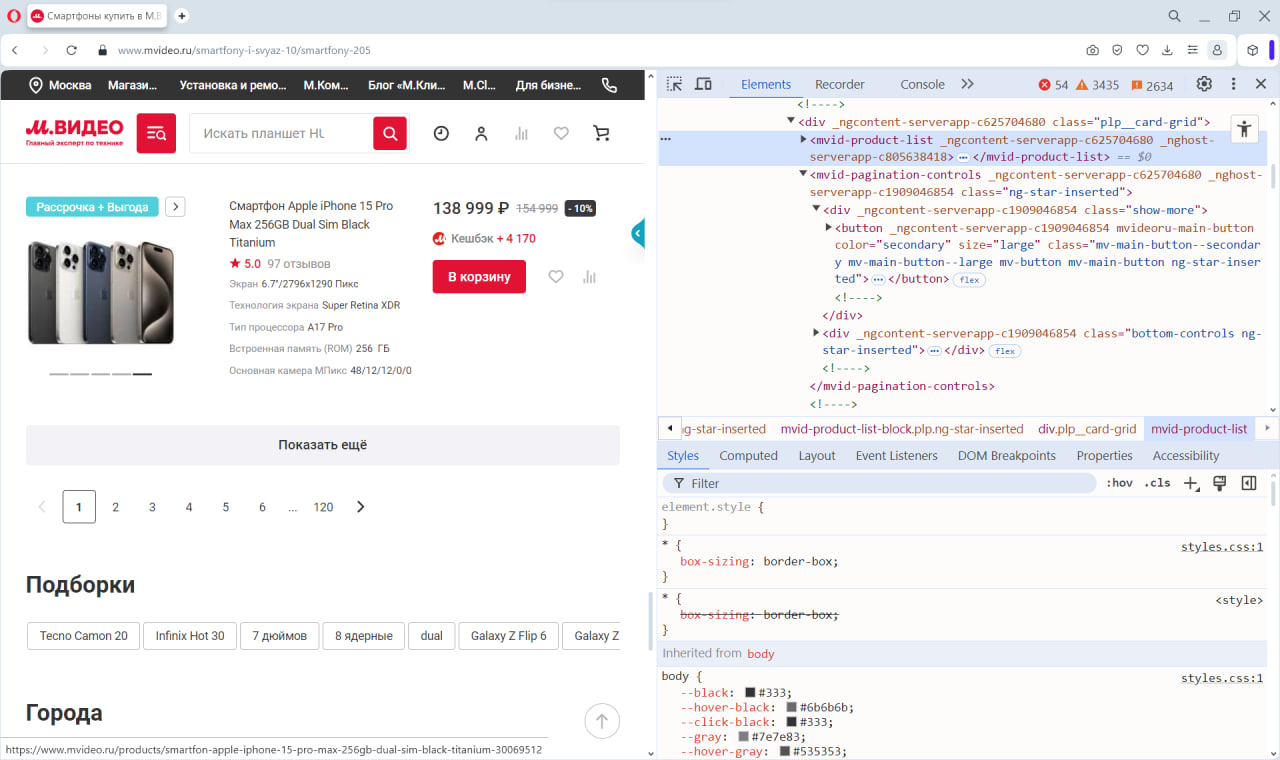Toggle element state :hov button

pyautogui.click(x=1119, y=483)
